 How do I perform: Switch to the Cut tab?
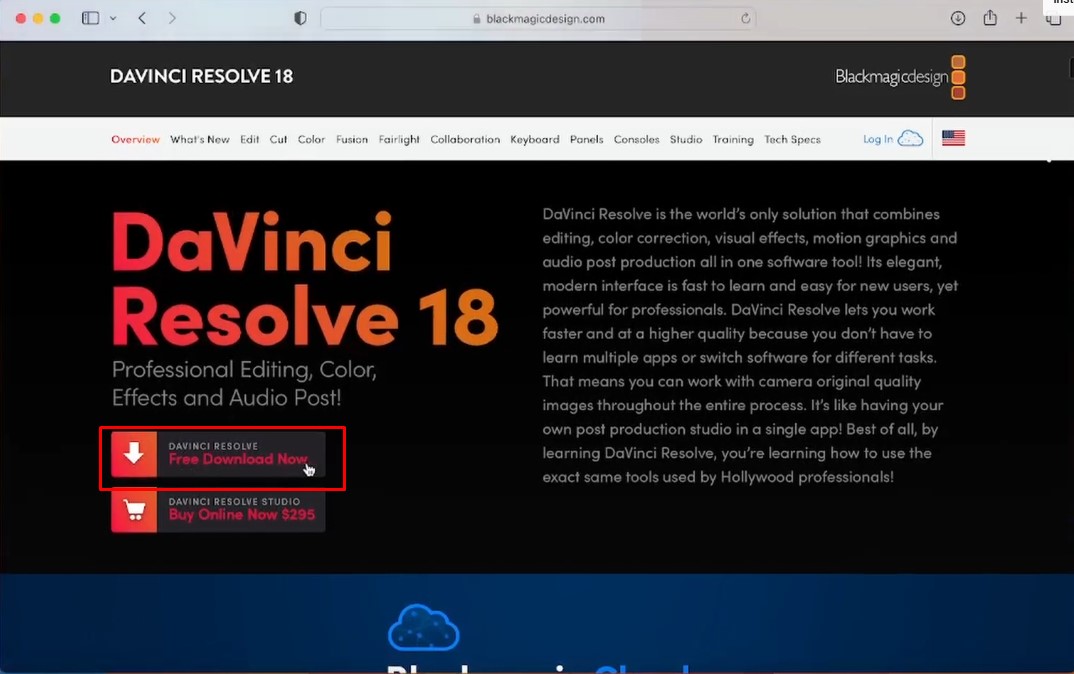coord(278,139)
